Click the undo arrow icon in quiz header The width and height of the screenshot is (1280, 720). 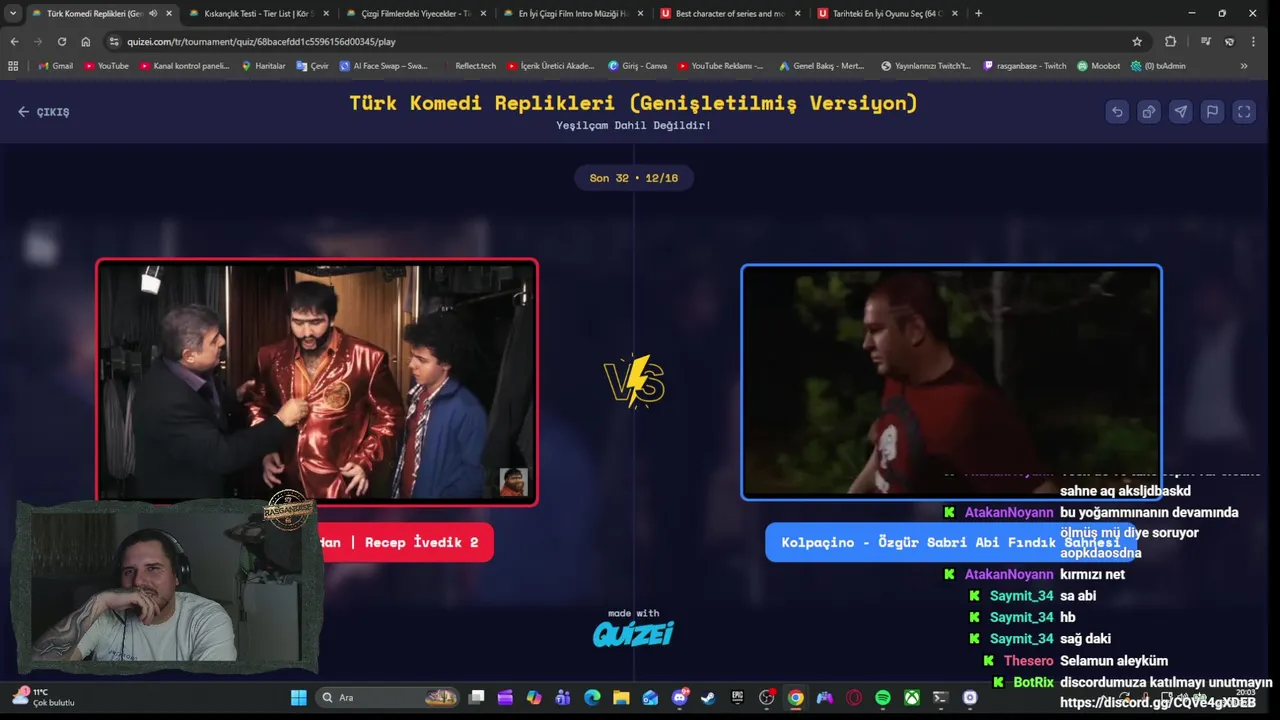1117,112
